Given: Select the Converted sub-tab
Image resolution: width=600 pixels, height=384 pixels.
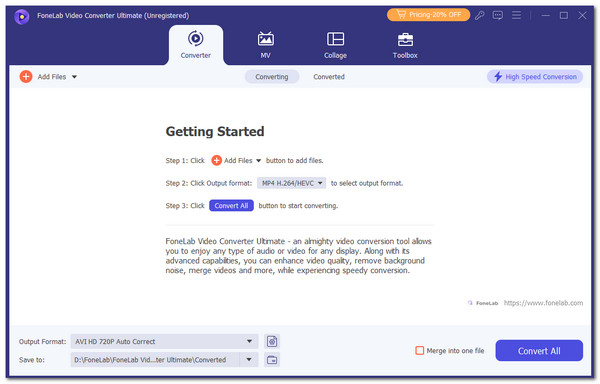Looking at the screenshot, I should 329,77.
